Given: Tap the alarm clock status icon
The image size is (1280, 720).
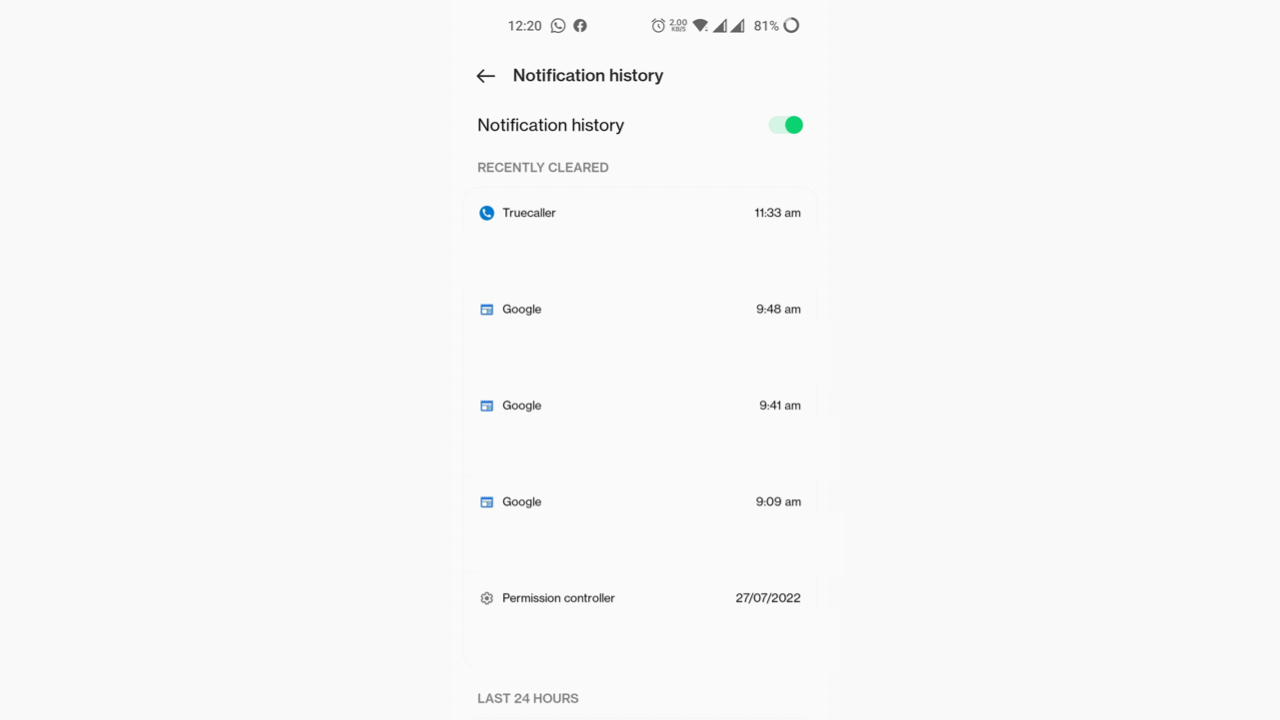Looking at the screenshot, I should [x=658, y=26].
